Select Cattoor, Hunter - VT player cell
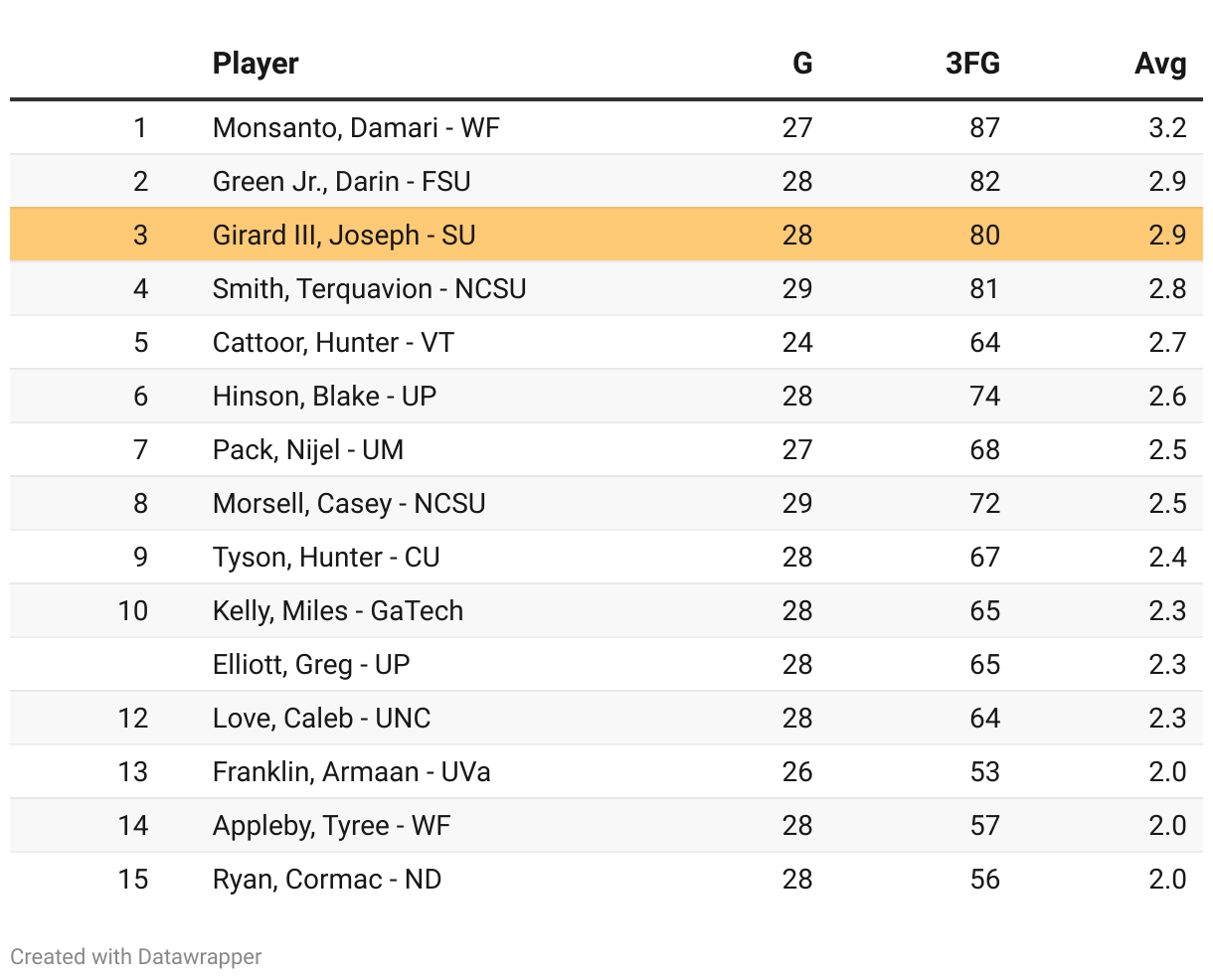Screen dimensions: 1213x980 pyautogui.click(x=333, y=343)
